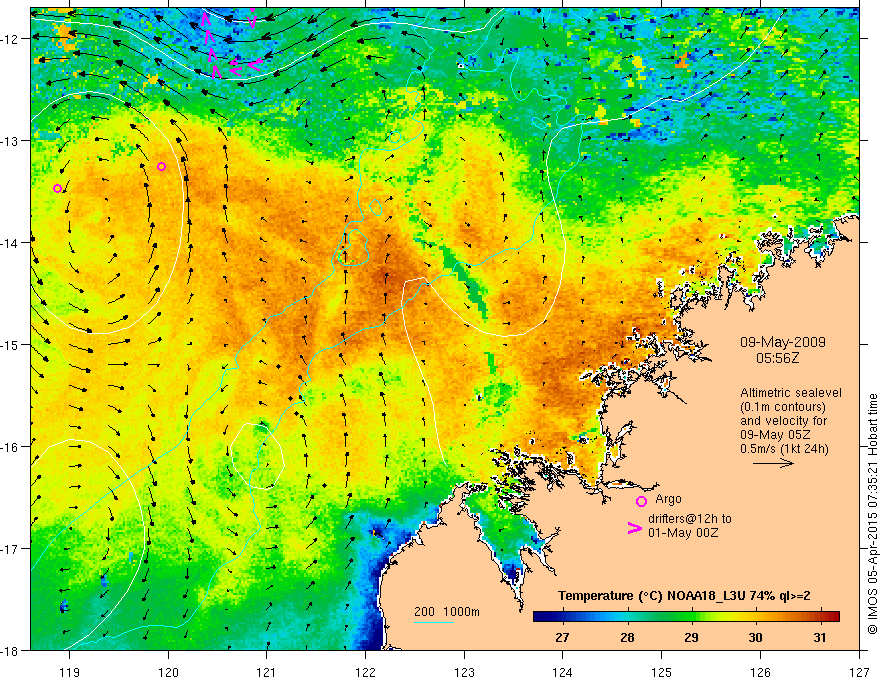The width and height of the screenshot is (880, 680).
Task: Click the 'Altimetric sealevel' caption line
Action: pyautogui.click(x=791, y=393)
